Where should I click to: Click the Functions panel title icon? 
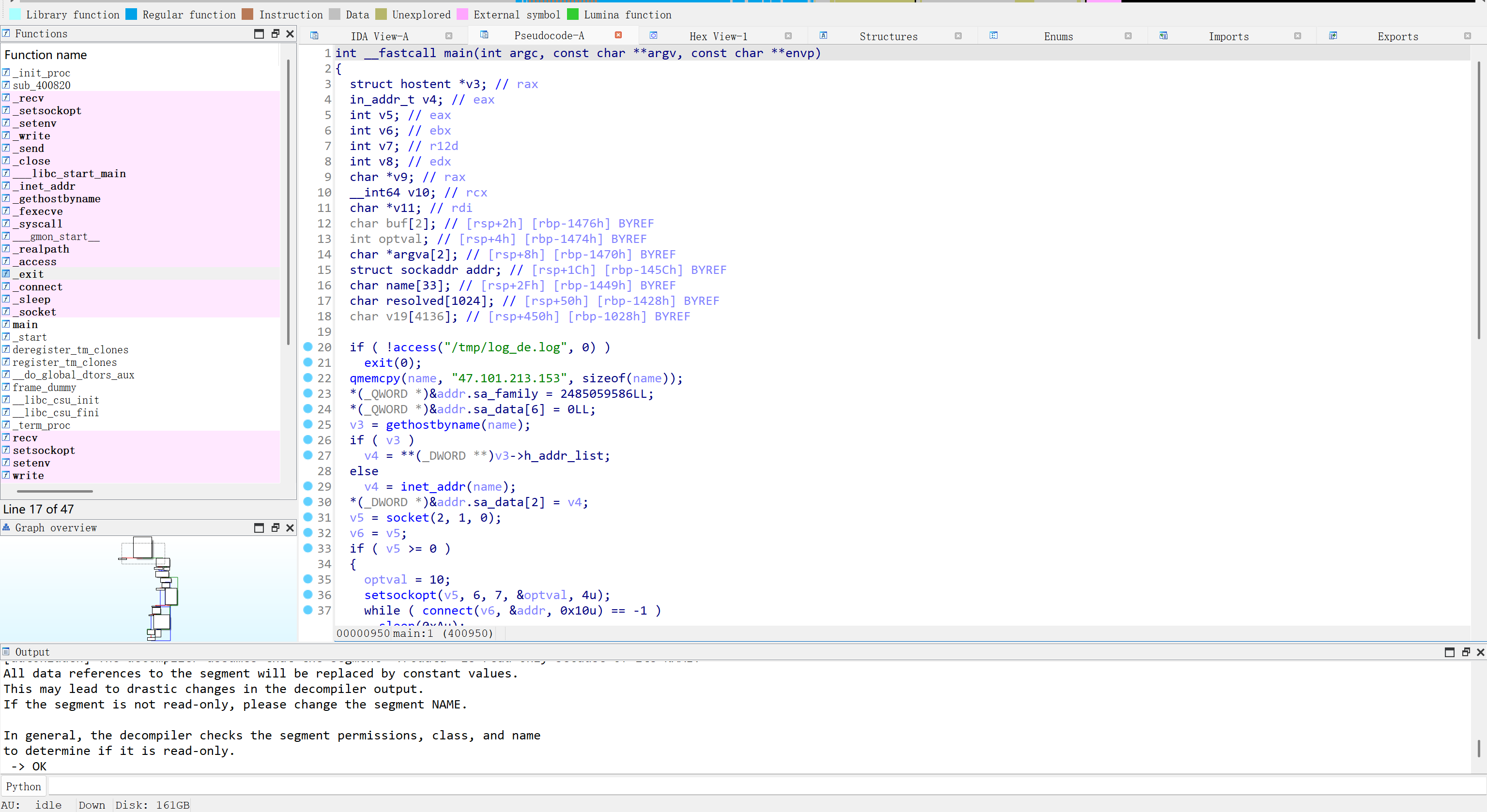point(6,33)
